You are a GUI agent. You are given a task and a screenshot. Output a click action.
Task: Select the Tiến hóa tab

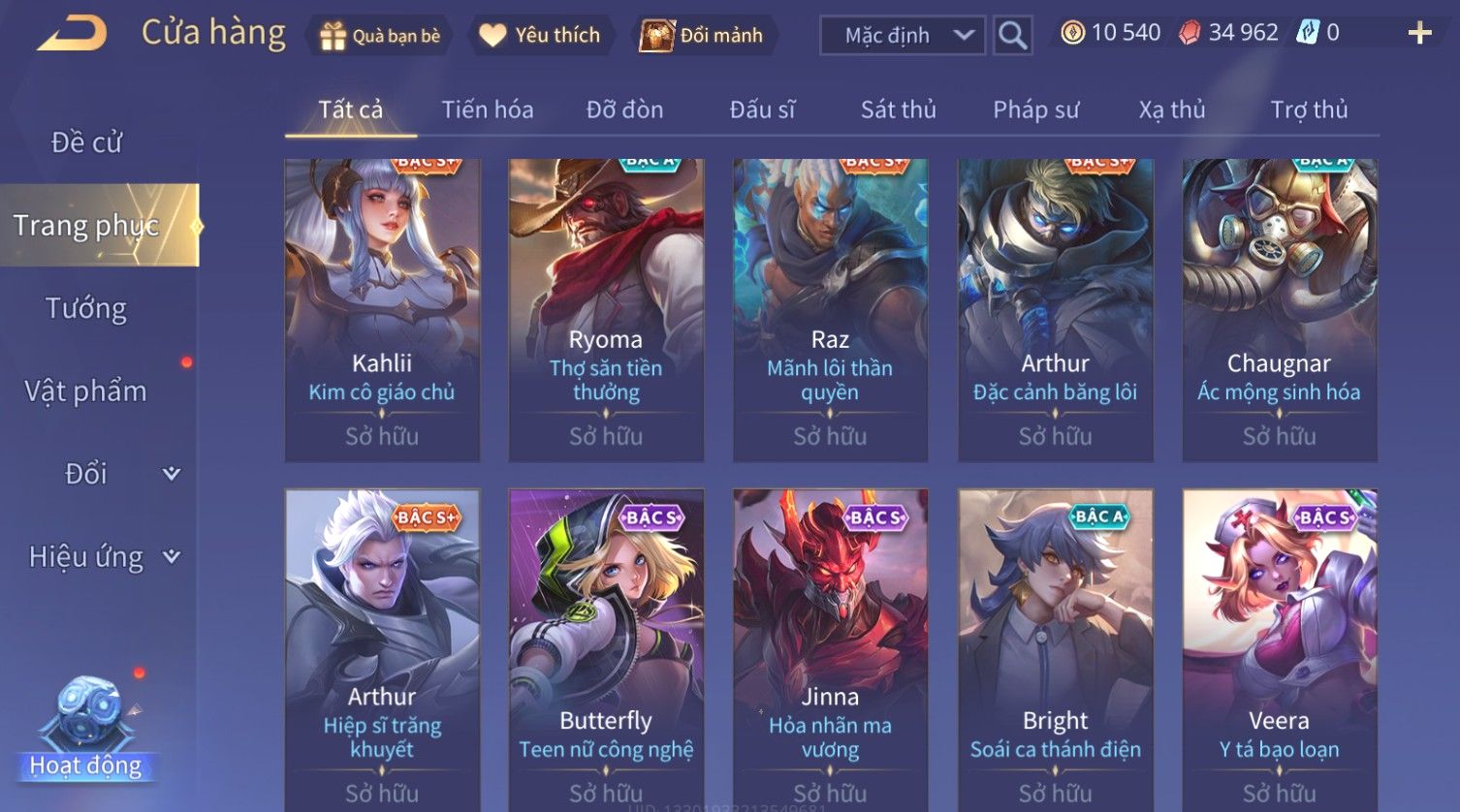pyautogui.click(x=488, y=109)
